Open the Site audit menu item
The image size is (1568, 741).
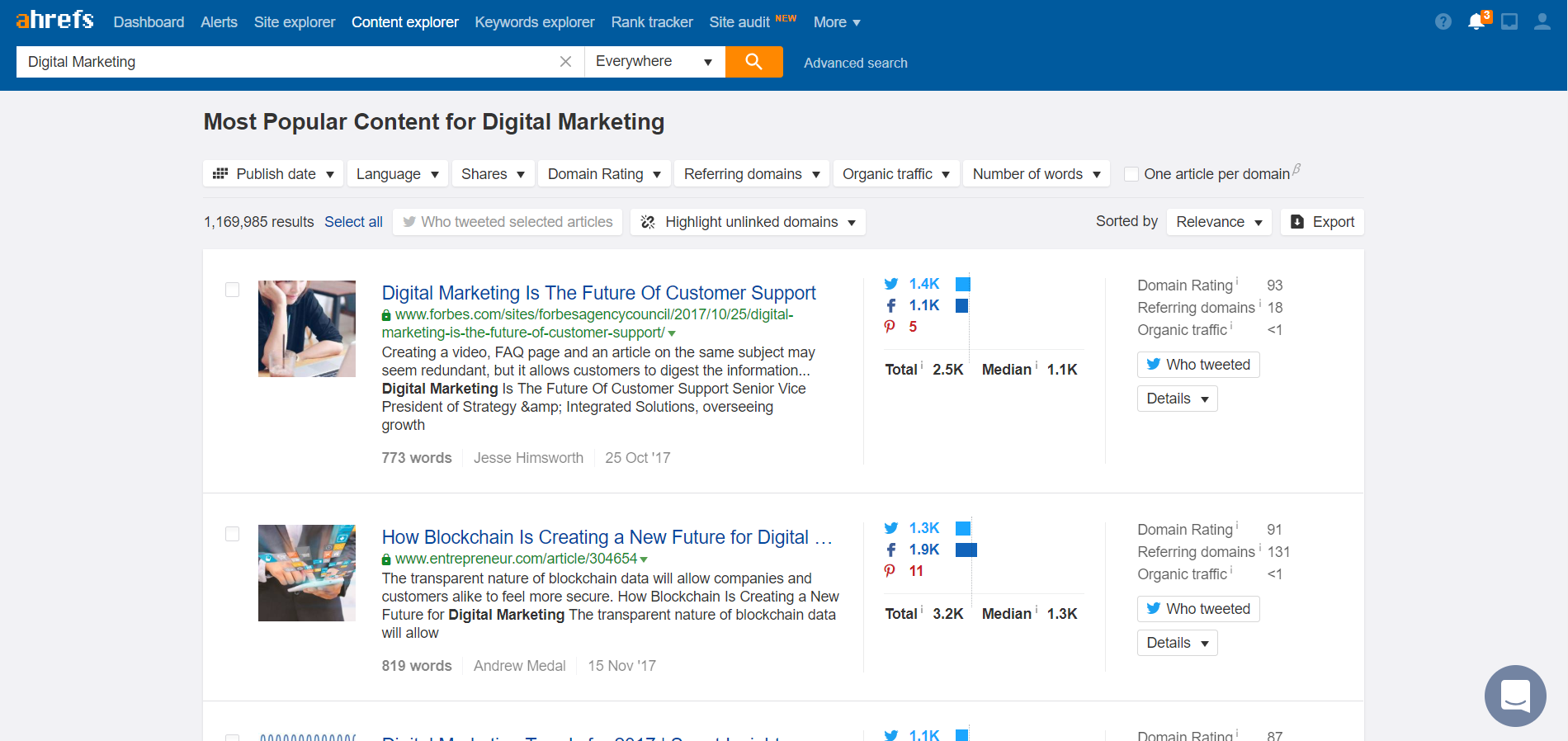pos(739,22)
